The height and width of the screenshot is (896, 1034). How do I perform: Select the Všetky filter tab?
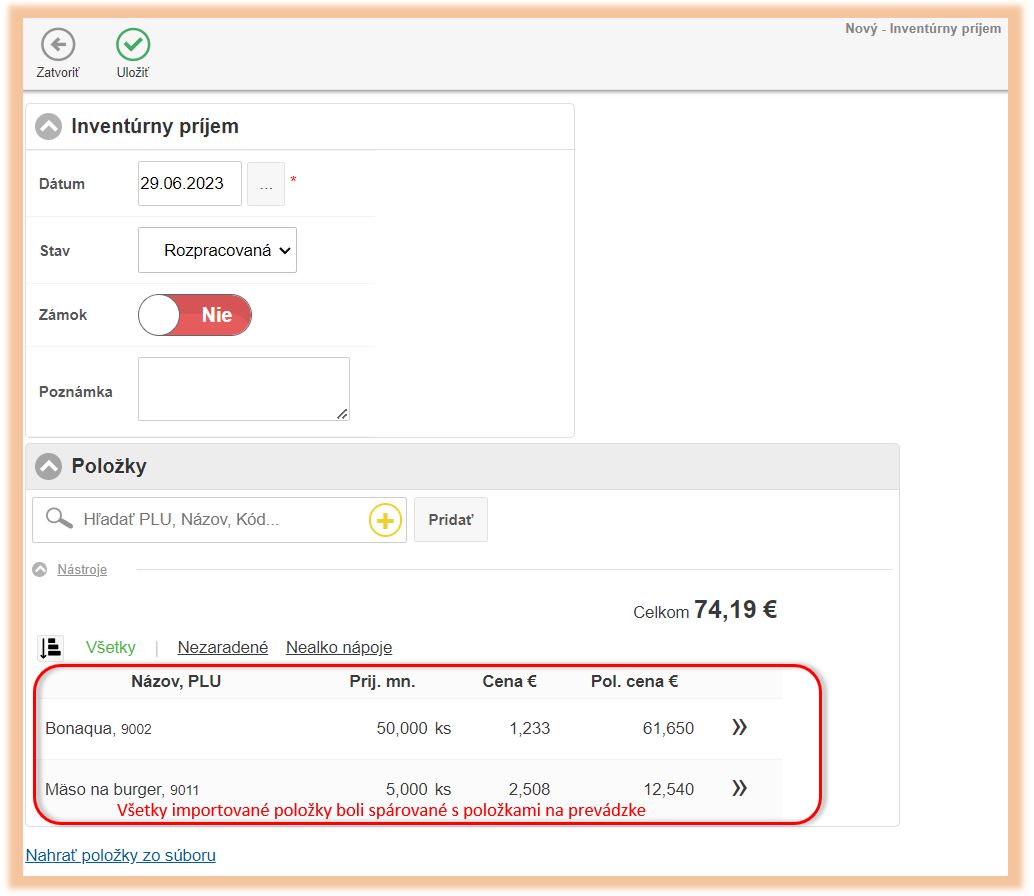[110, 647]
